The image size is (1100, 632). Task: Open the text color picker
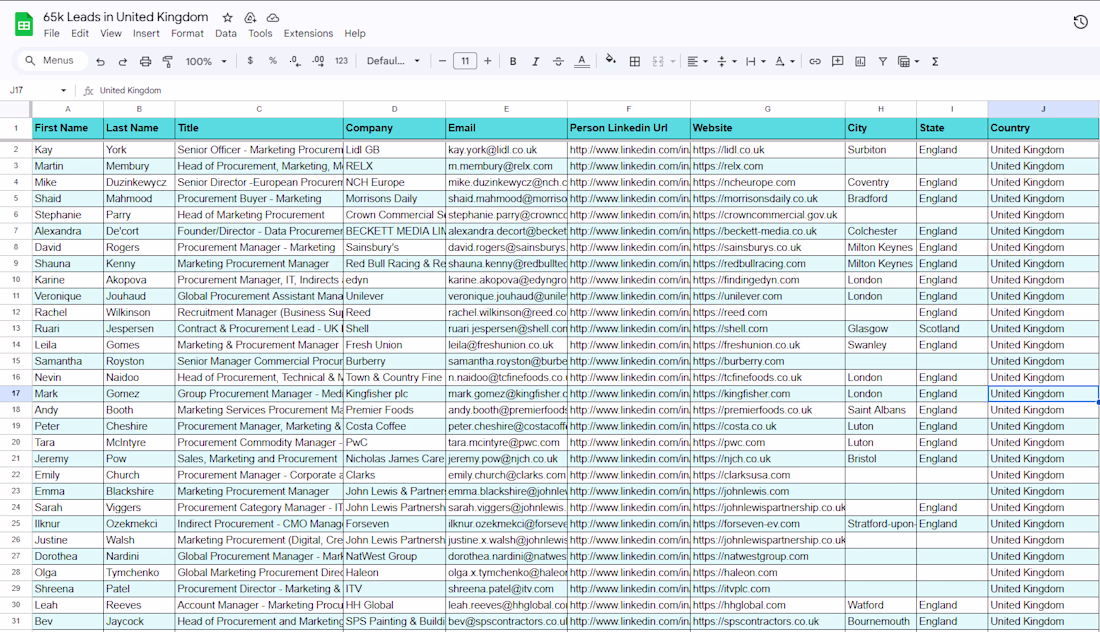pos(582,62)
